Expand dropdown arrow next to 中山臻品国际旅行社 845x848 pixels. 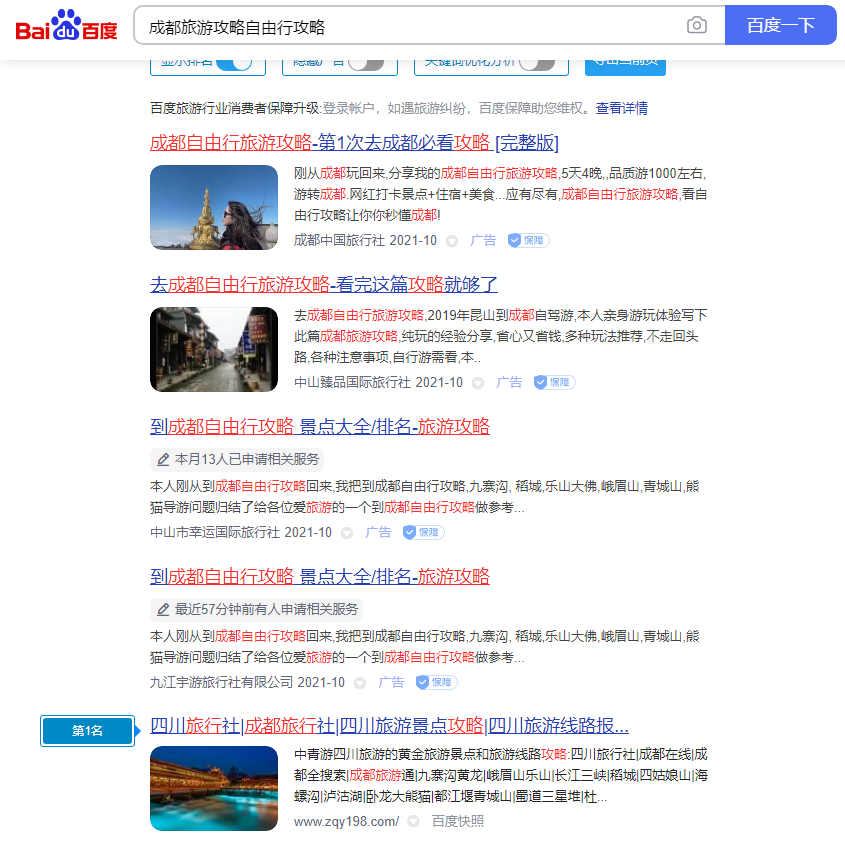(x=478, y=383)
